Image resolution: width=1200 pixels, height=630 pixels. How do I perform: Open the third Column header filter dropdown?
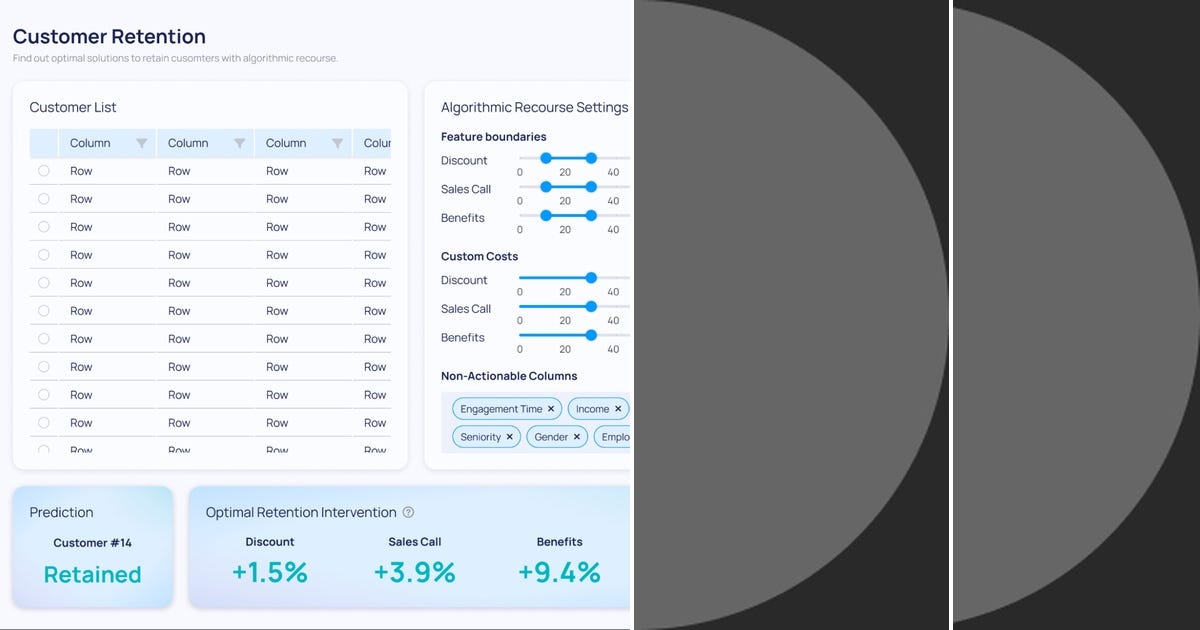337,143
